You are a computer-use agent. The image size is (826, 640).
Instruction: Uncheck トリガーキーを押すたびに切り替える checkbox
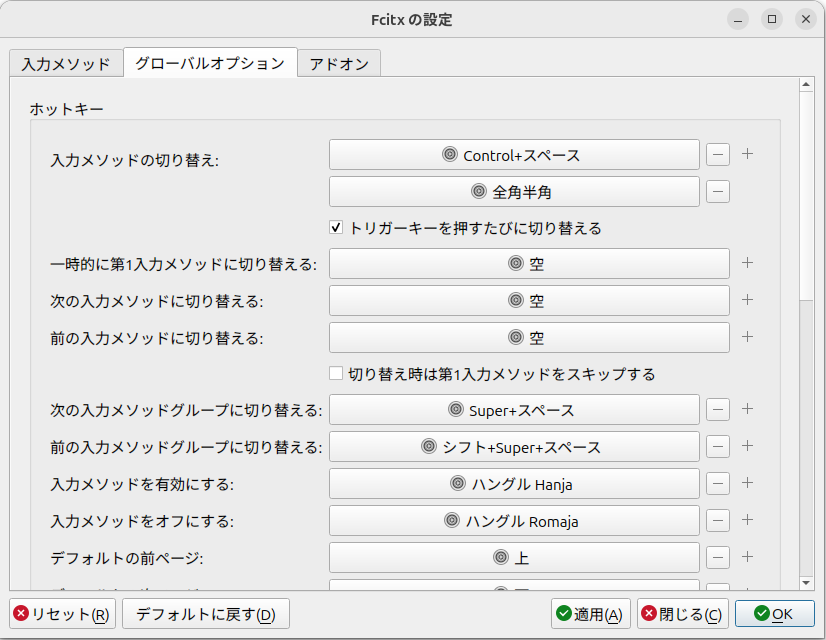pos(337,228)
